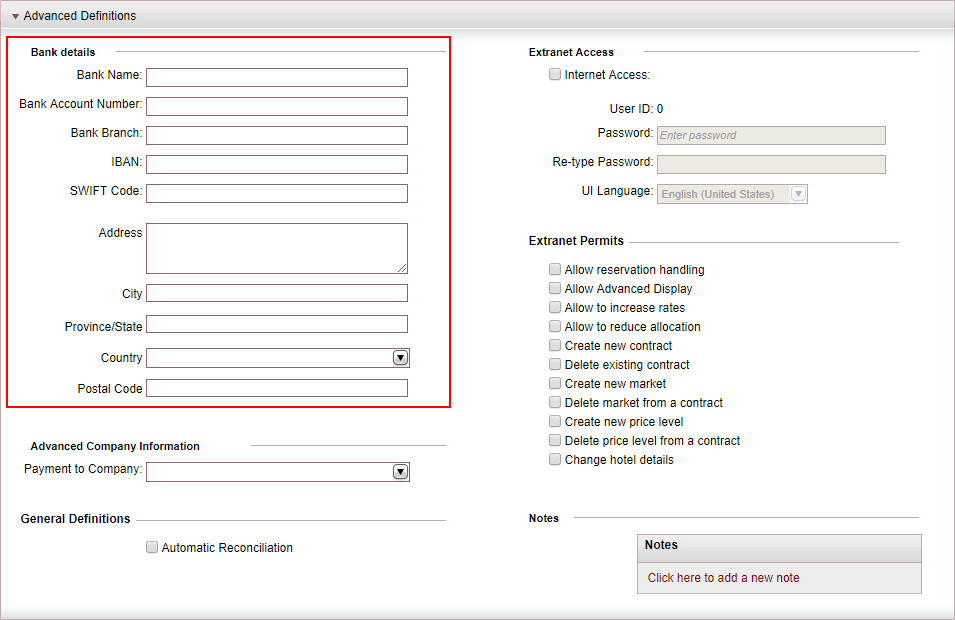
Task: Click the 'Extranet Permits' heading
Action: [576, 241]
